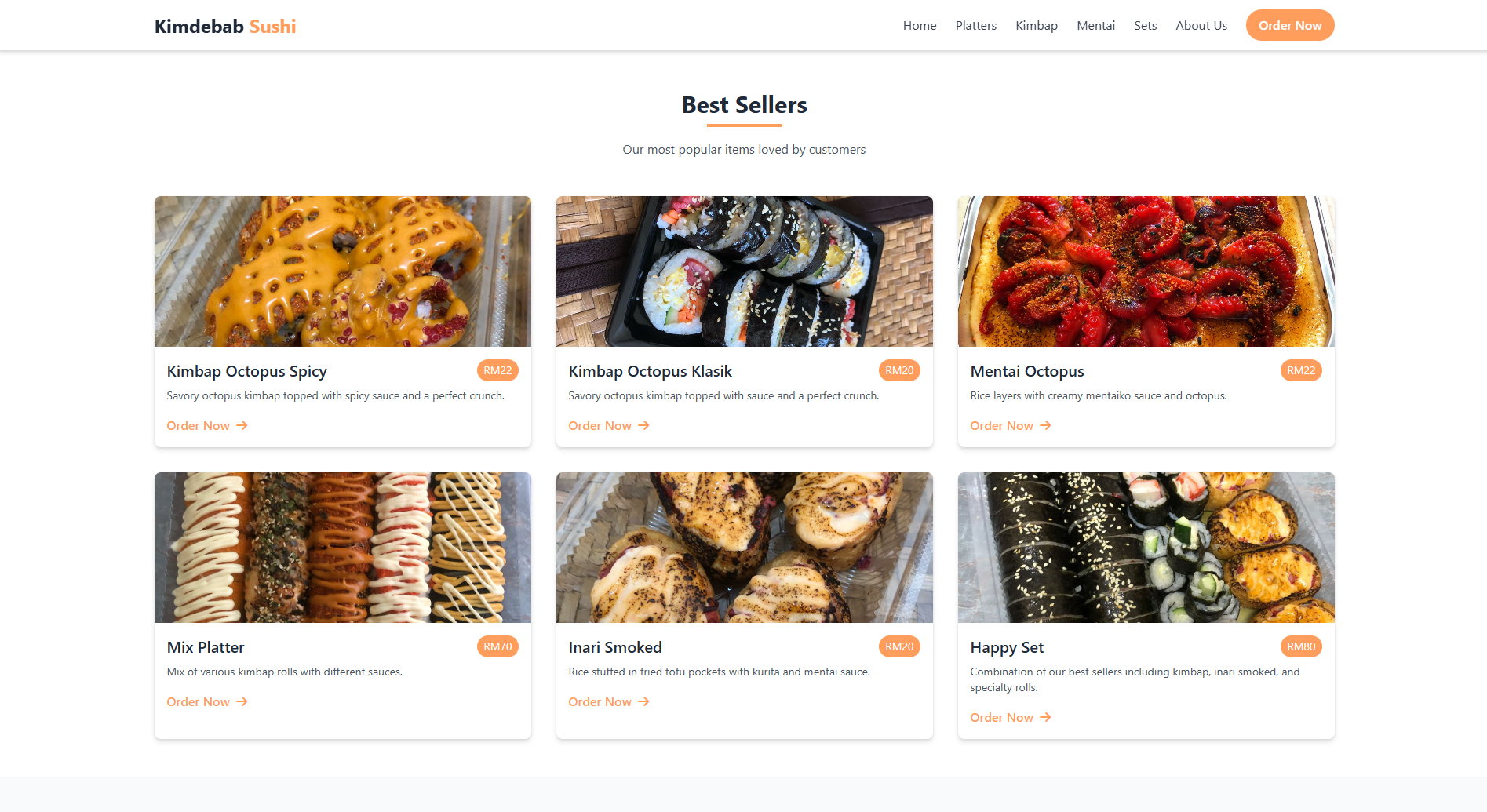Click the RM80 price badge on Happy Set
The image size is (1487, 812).
(x=1302, y=646)
